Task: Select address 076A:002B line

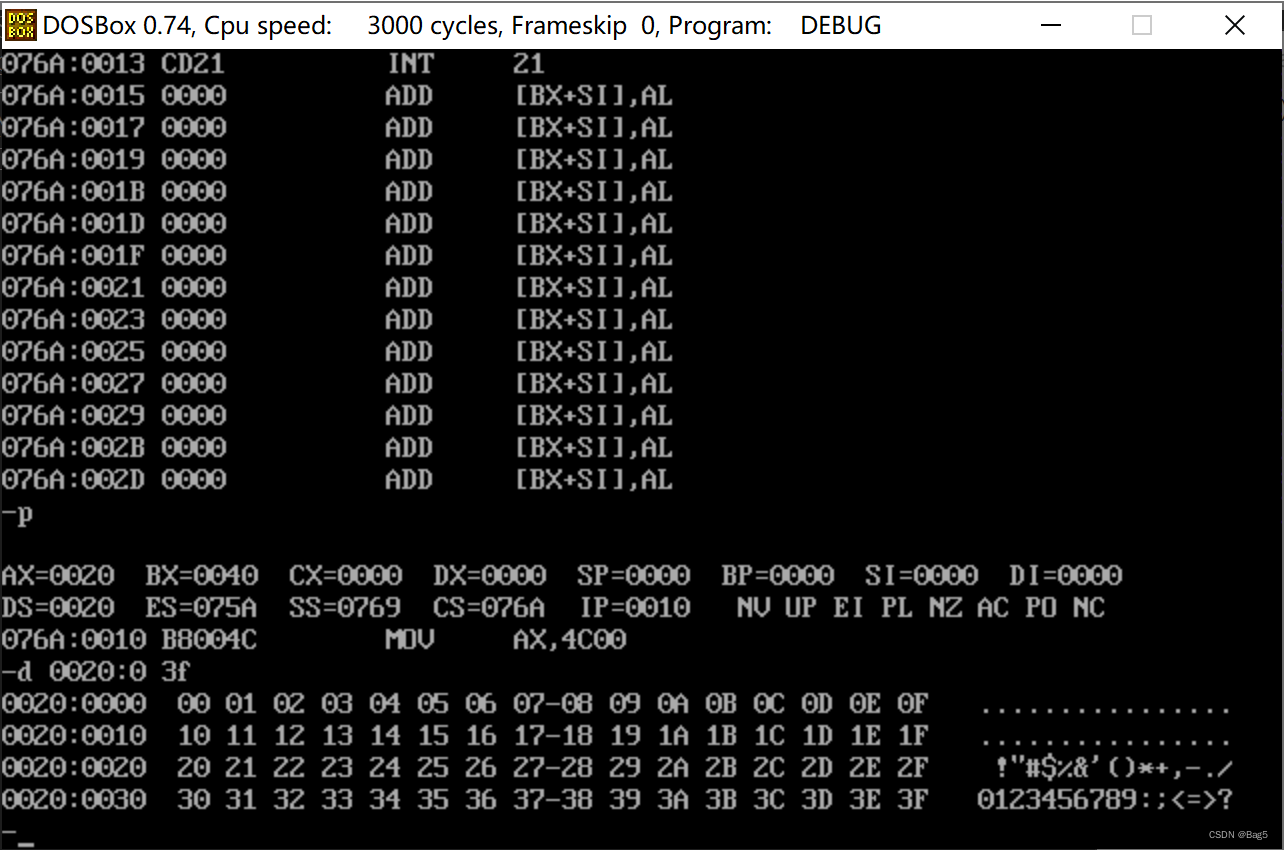Action: click(x=337, y=448)
